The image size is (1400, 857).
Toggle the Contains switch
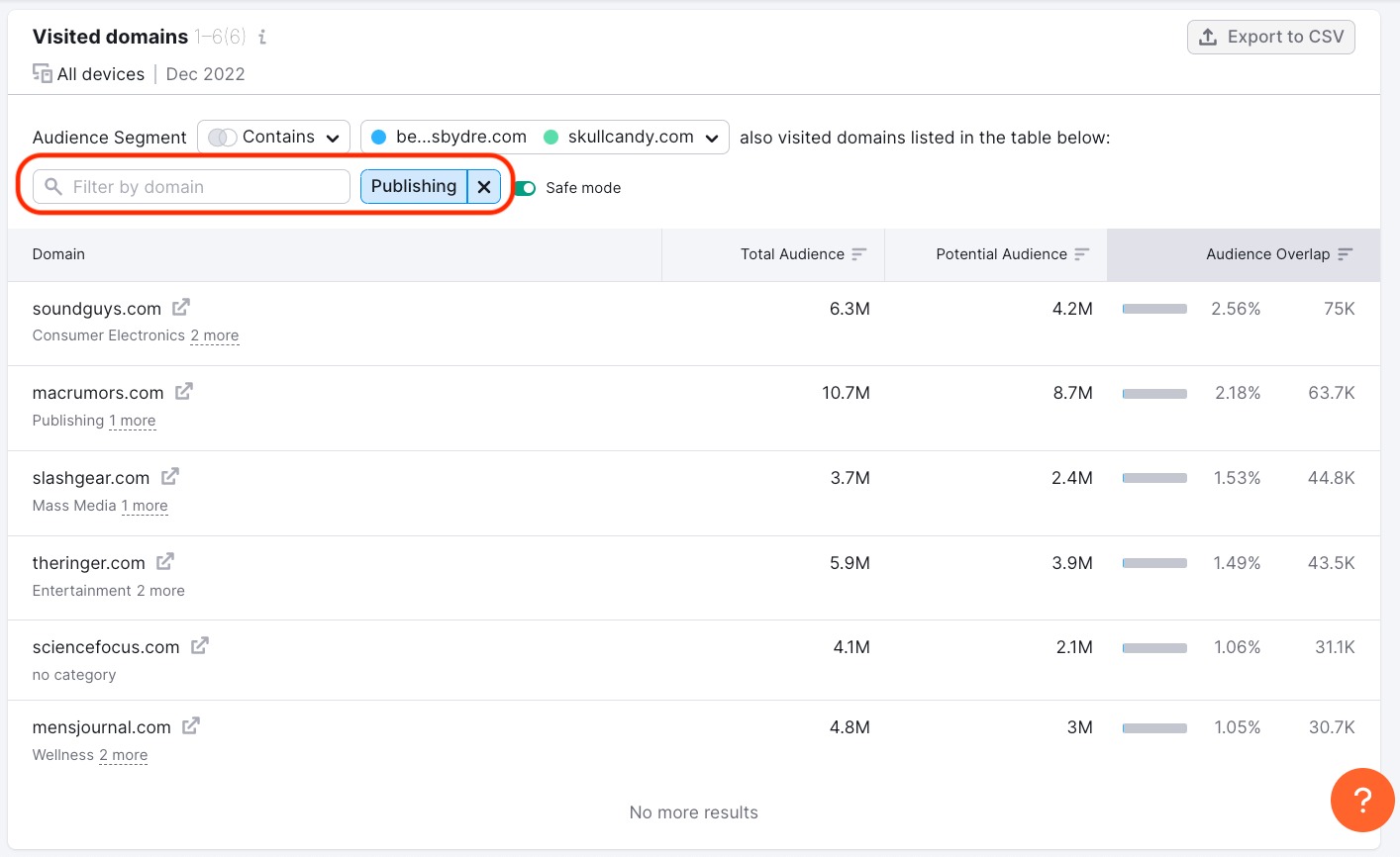(223, 138)
